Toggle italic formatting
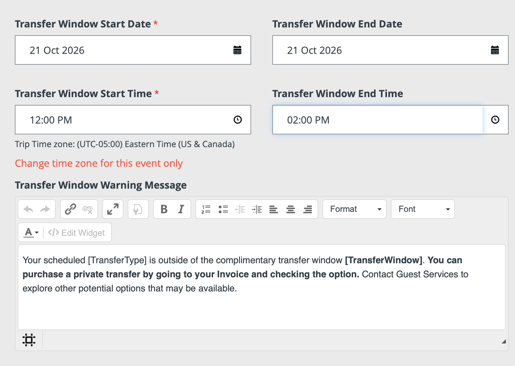This screenshot has width=515, height=366. (181, 209)
